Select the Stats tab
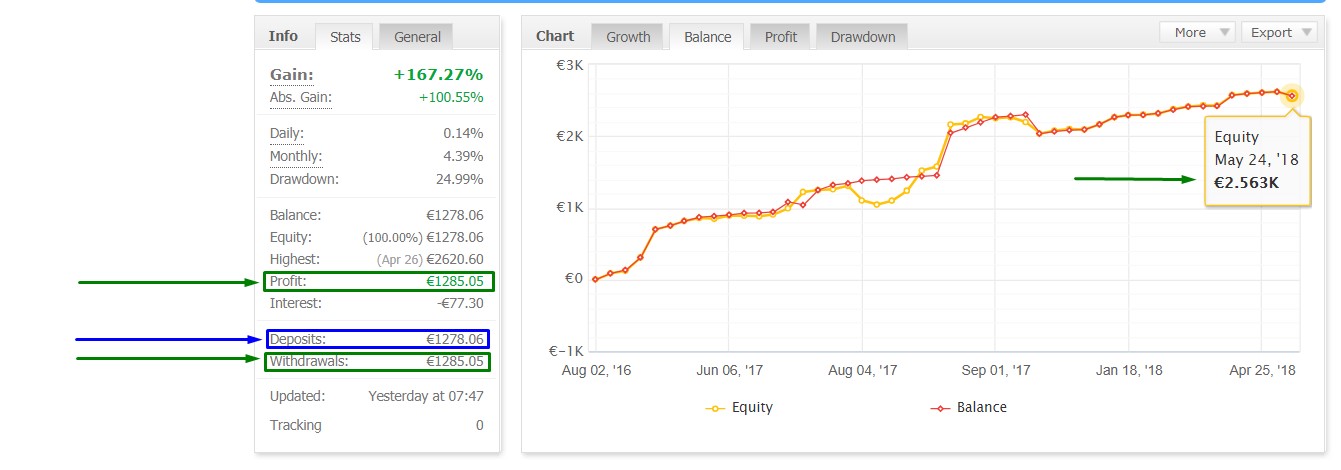This screenshot has width=1341, height=470. tap(345, 37)
